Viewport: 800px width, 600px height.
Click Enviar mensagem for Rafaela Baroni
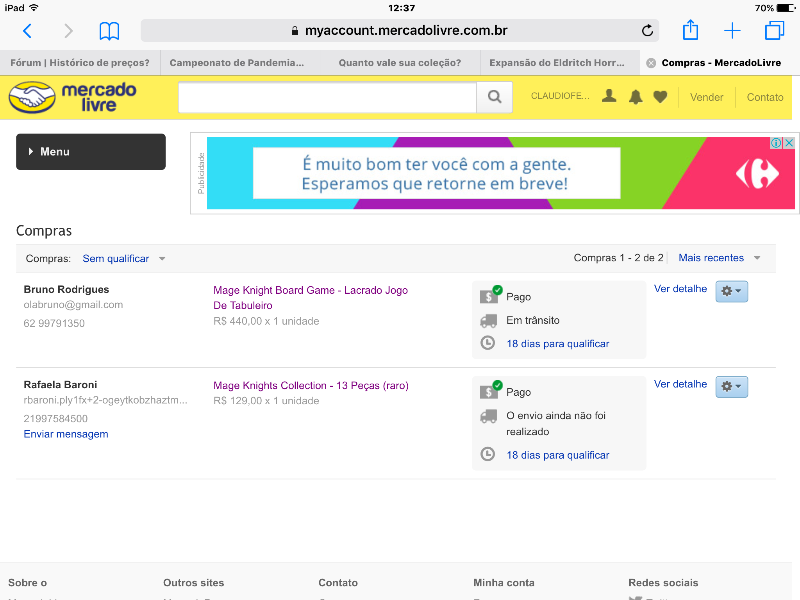point(66,434)
